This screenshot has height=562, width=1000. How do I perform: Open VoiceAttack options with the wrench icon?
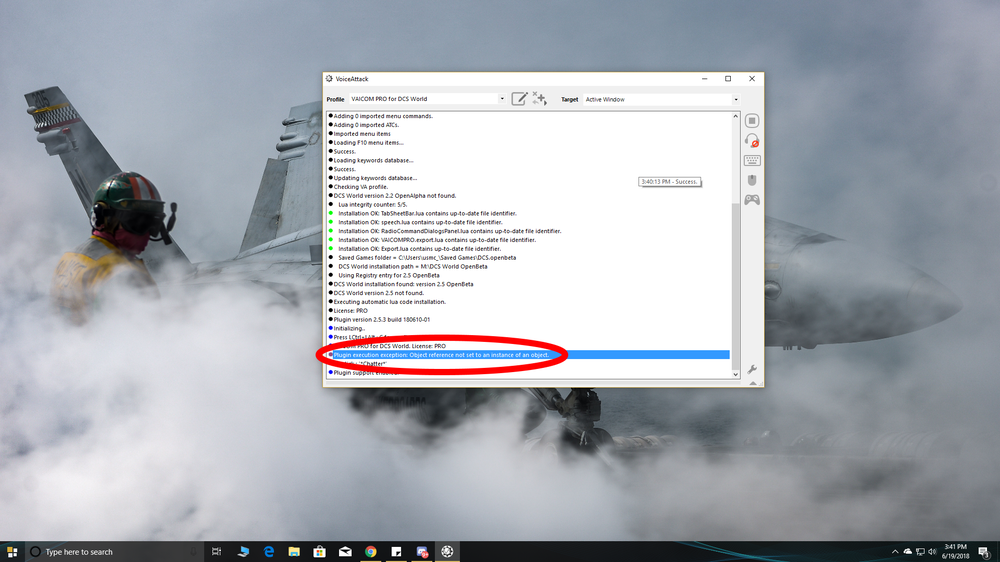pos(752,369)
